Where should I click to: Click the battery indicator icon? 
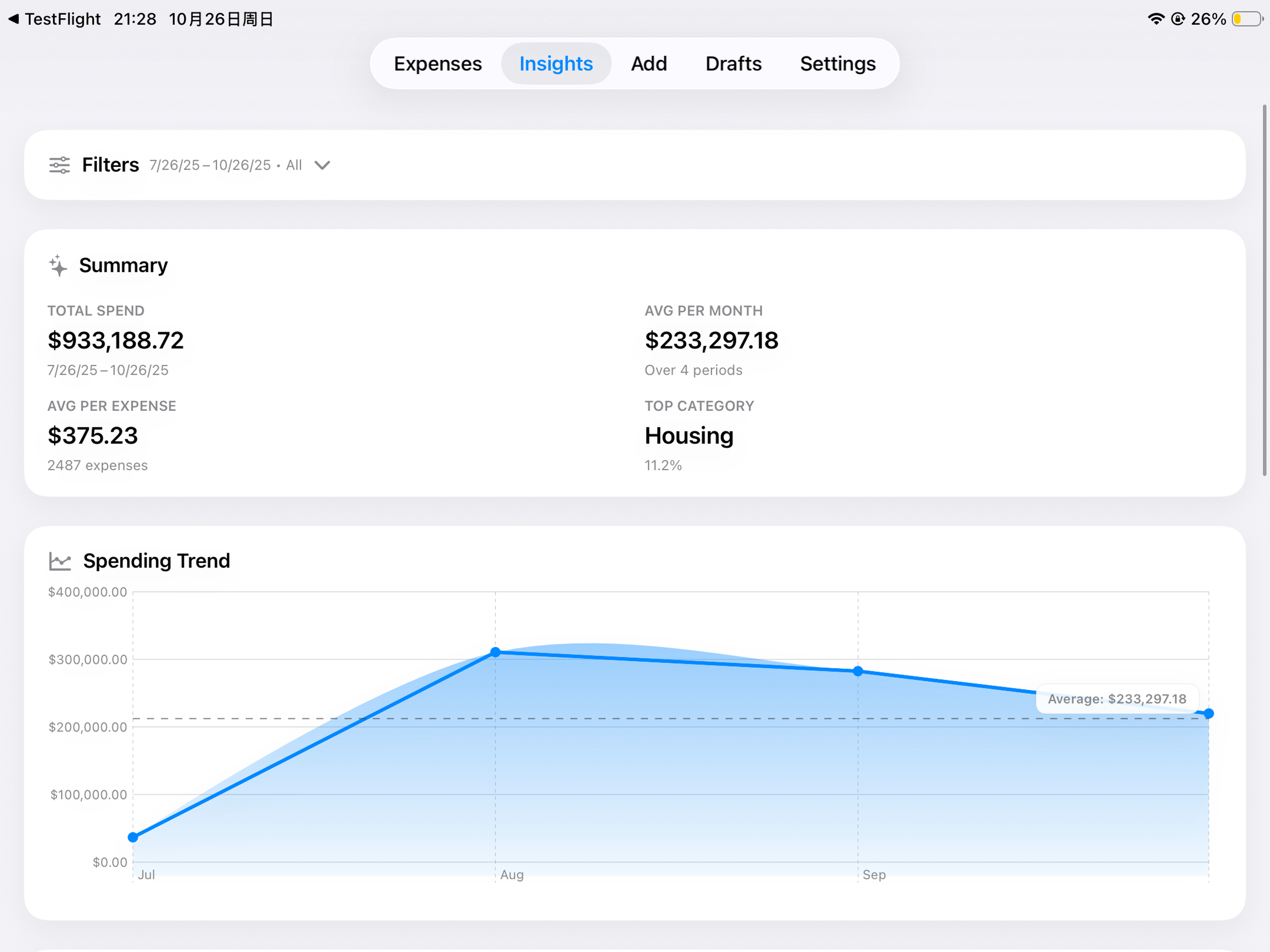(1247, 19)
